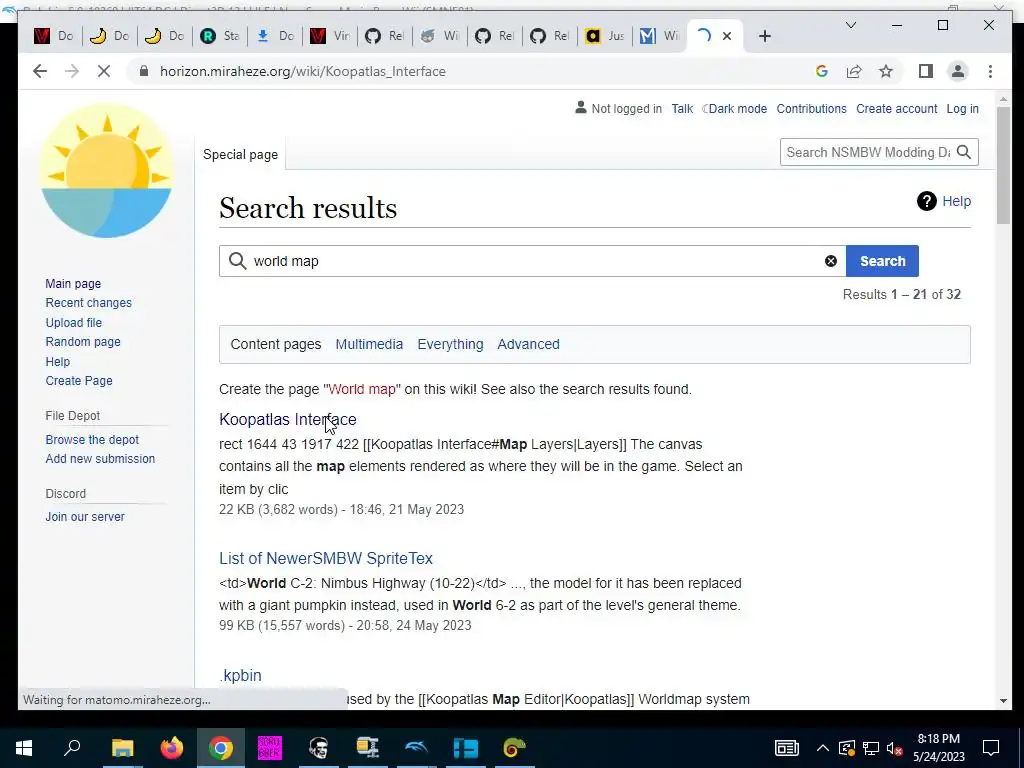The height and width of the screenshot is (768, 1024).
Task: Open Recent changes in sidebar
Action: 88,302
